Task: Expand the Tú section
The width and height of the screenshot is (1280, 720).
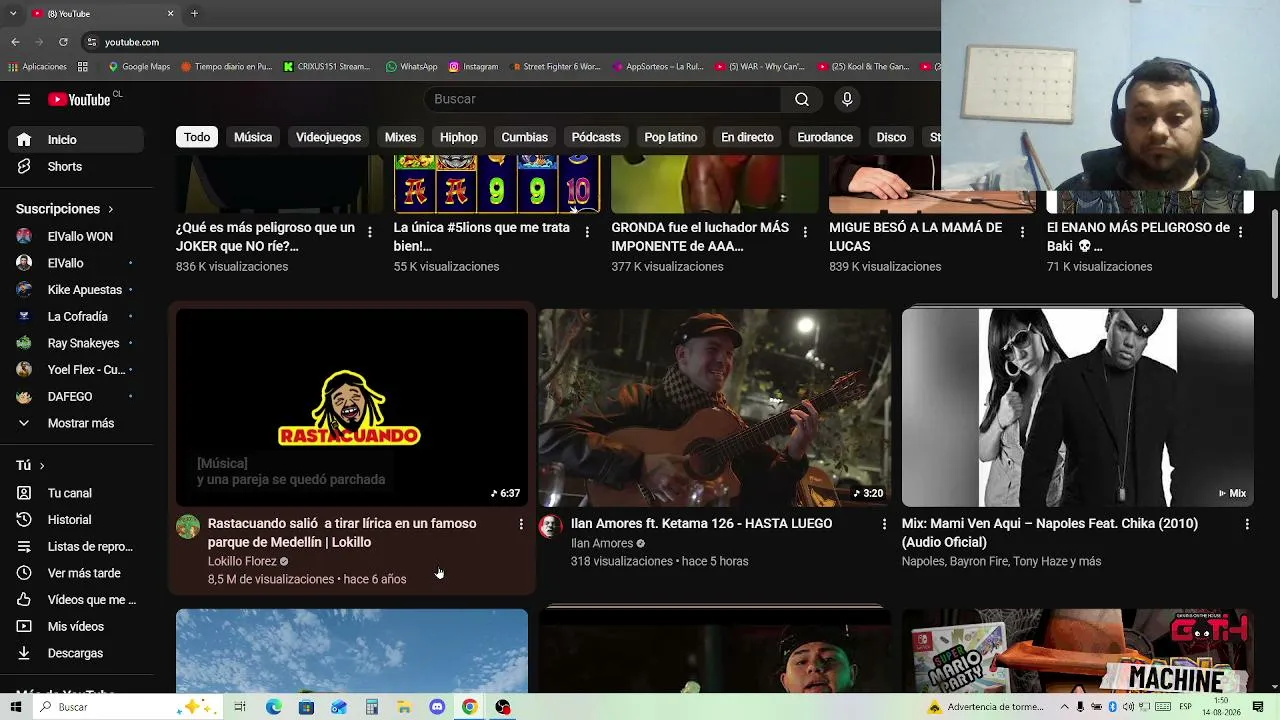Action: pos(30,465)
